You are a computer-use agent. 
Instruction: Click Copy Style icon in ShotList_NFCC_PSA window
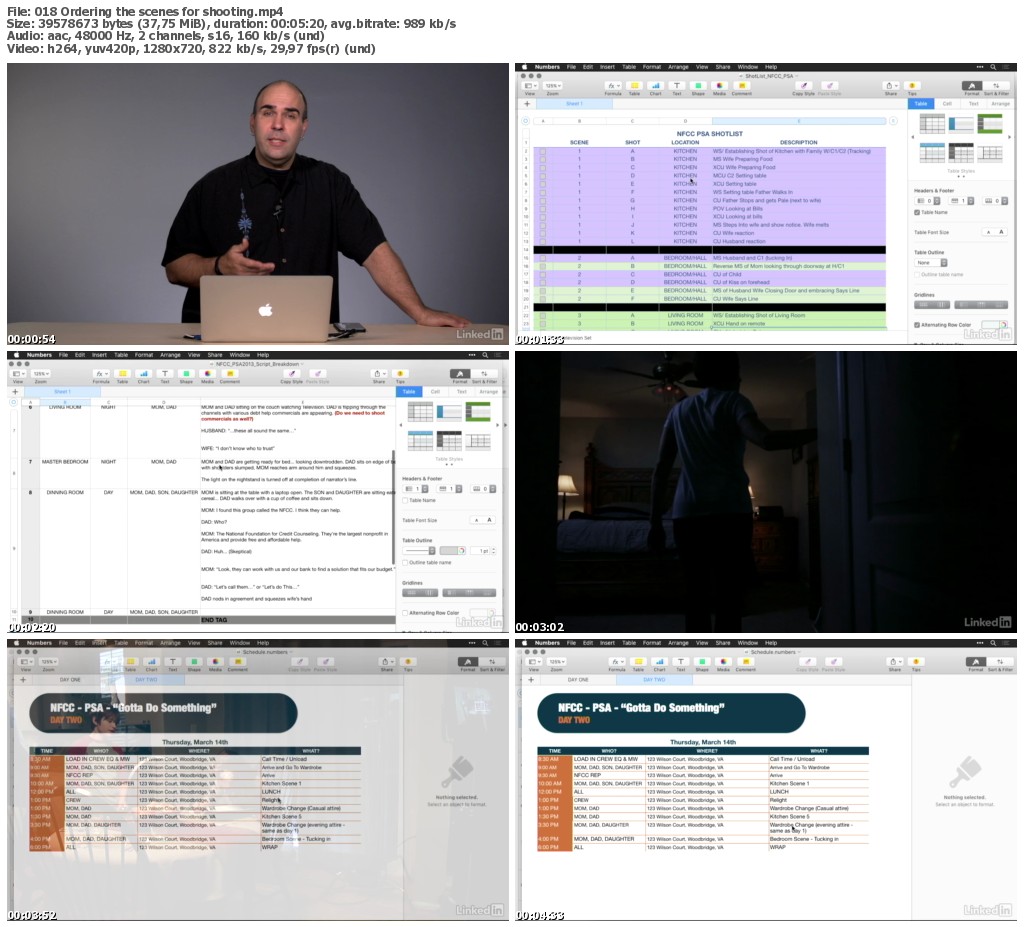tap(803, 86)
